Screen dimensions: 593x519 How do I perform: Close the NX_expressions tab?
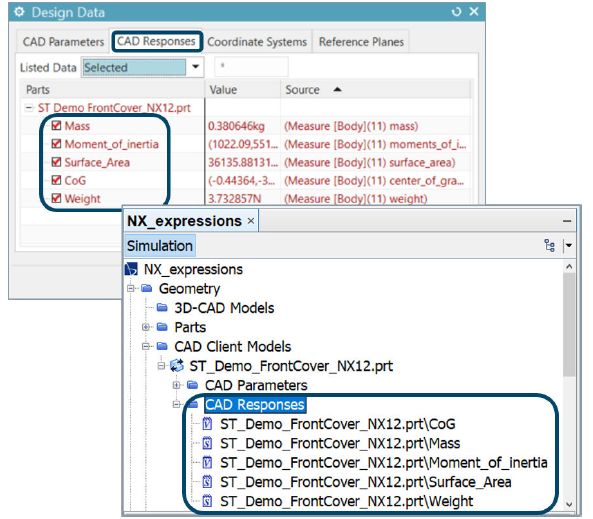(251, 221)
